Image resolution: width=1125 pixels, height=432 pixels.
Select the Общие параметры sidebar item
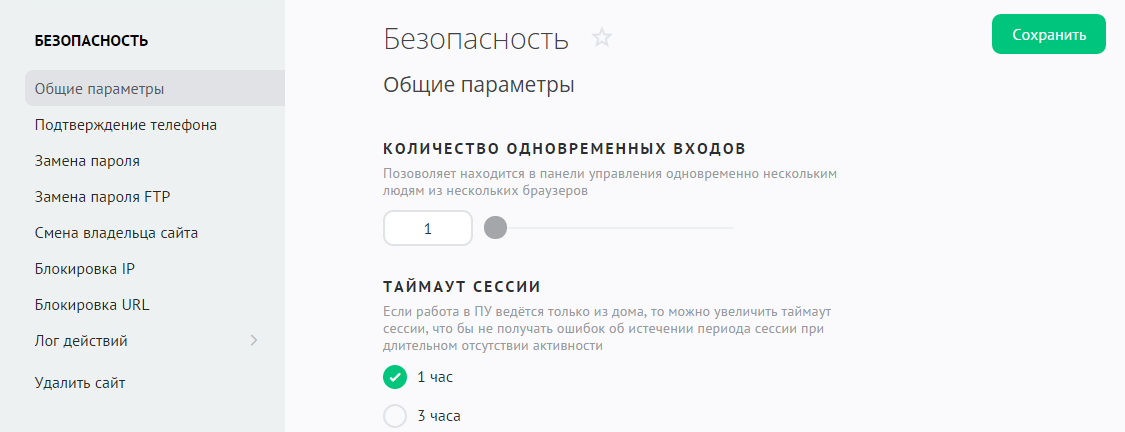[99, 89]
